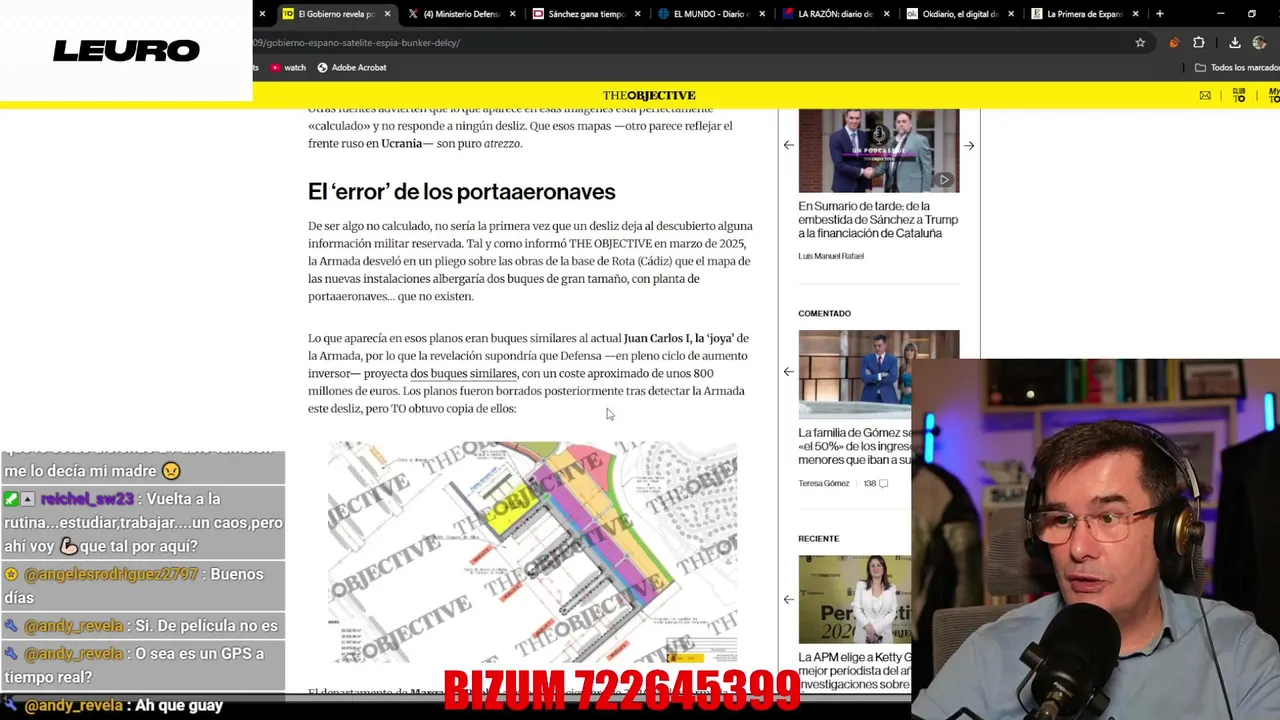Open the Adobe Acrobat bookmark
Image resolution: width=1280 pixels, height=720 pixels.
(x=352, y=68)
